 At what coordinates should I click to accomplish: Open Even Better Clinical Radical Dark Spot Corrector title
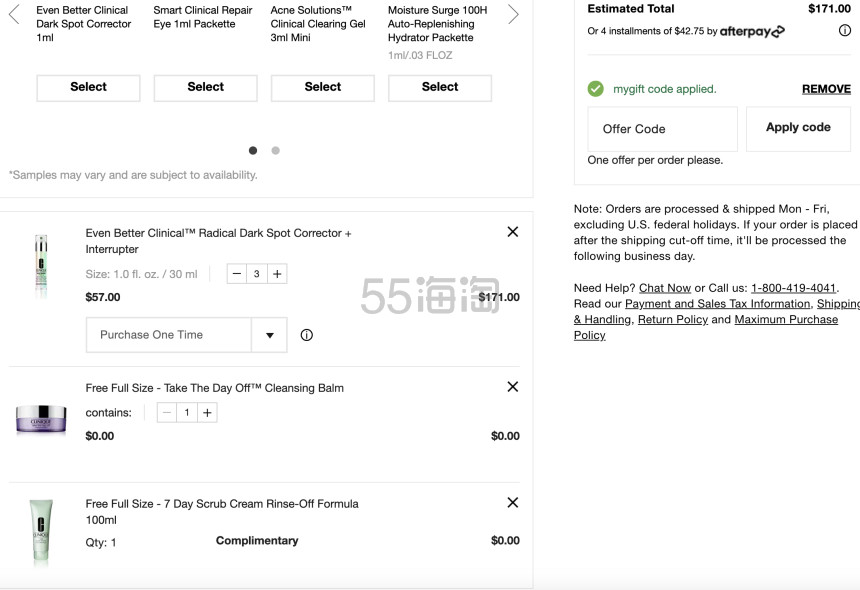tap(218, 241)
